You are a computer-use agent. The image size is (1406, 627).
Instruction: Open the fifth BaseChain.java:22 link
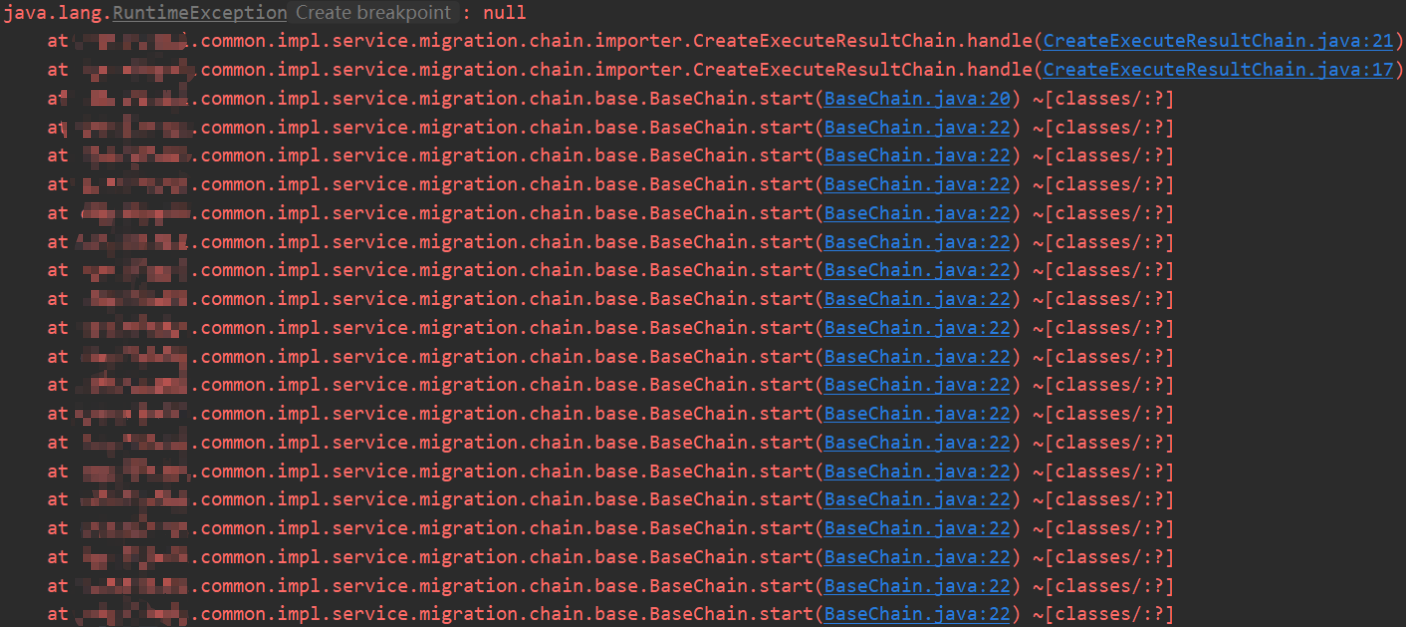tap(918, 242)
